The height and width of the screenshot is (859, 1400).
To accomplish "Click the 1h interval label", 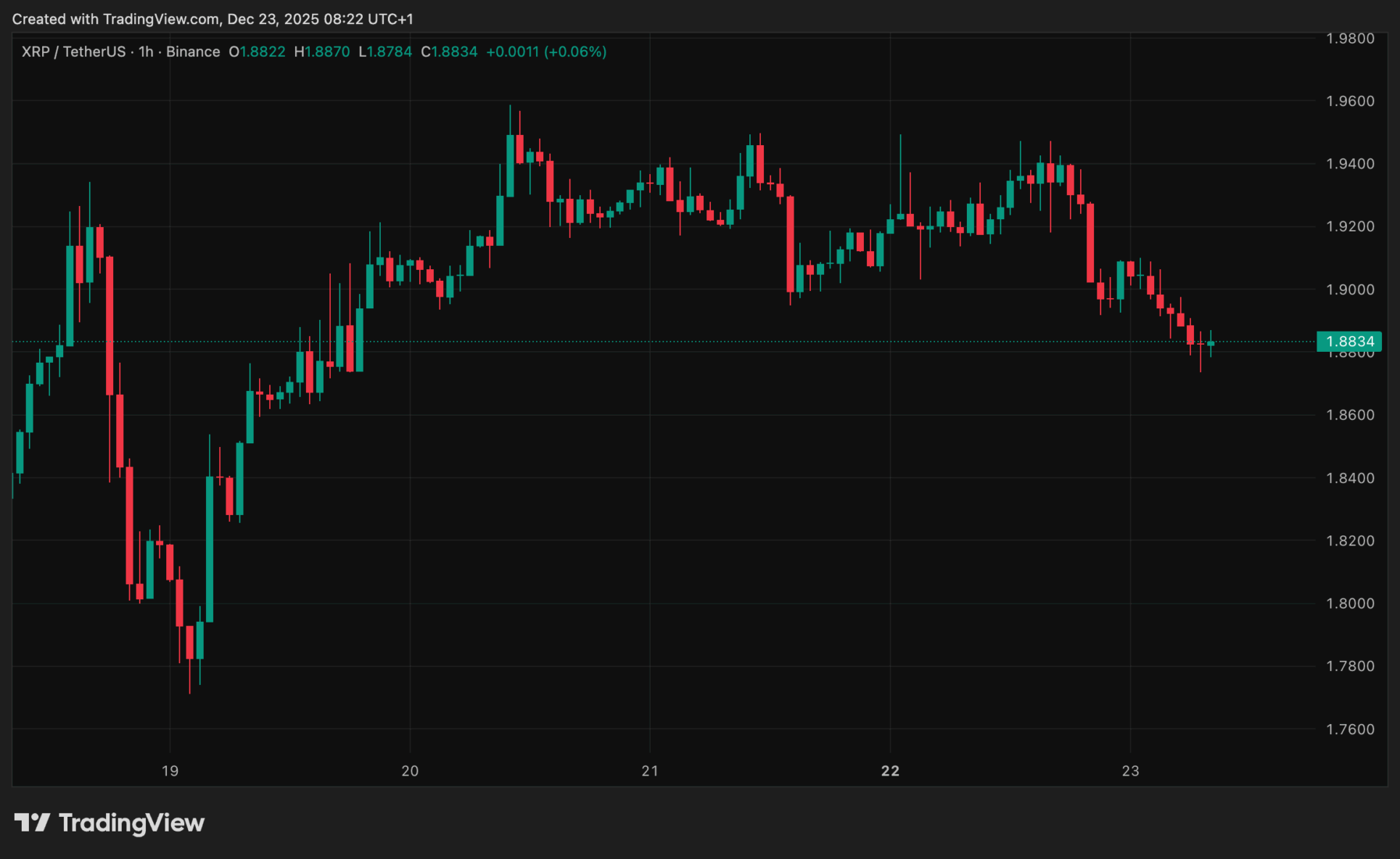I will [146, 52].
